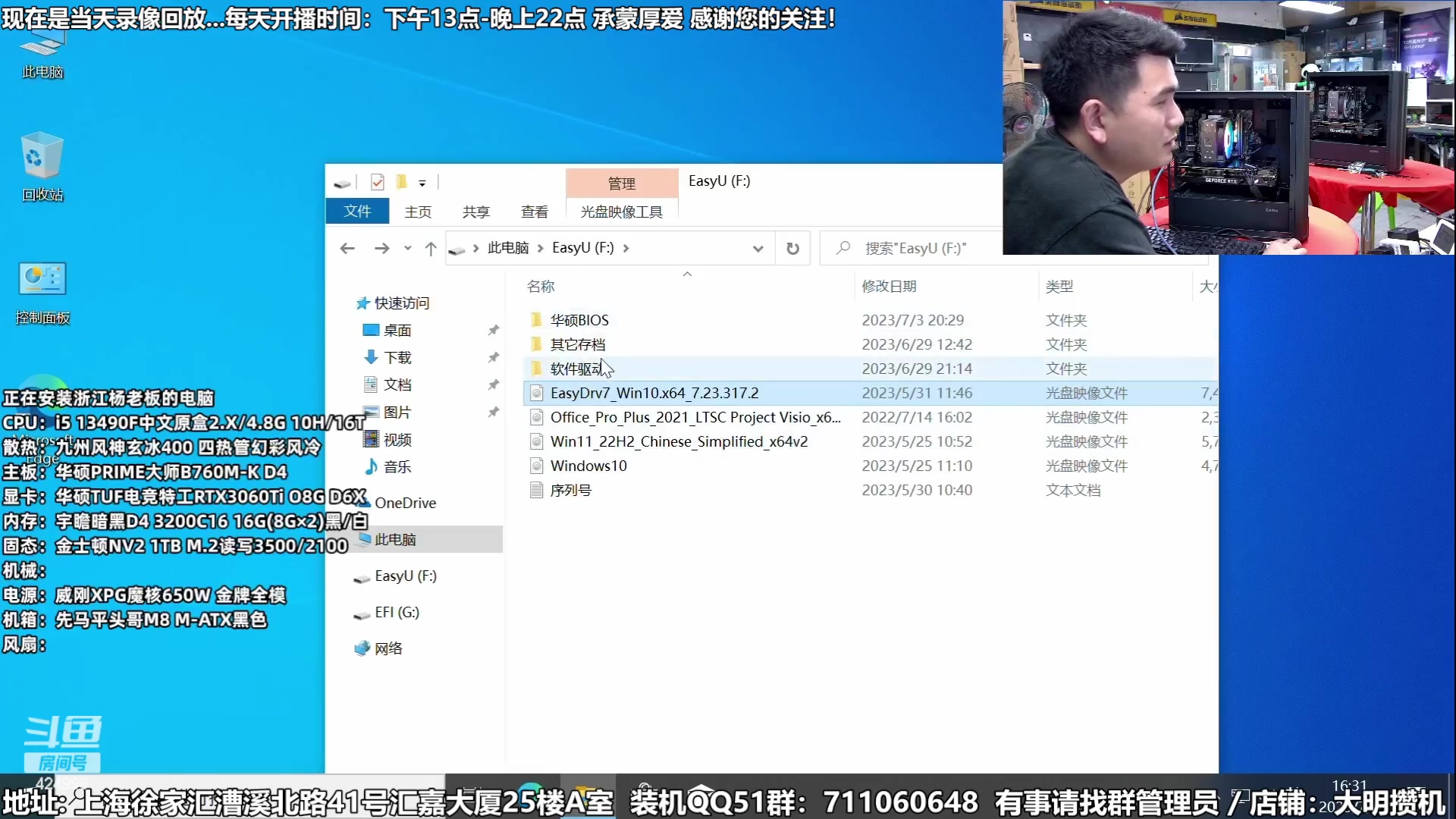The height and width of the screenshot is (819, 1456).
Task: Open the OneDrive sidebar icon
Action: tap(406, 502)
